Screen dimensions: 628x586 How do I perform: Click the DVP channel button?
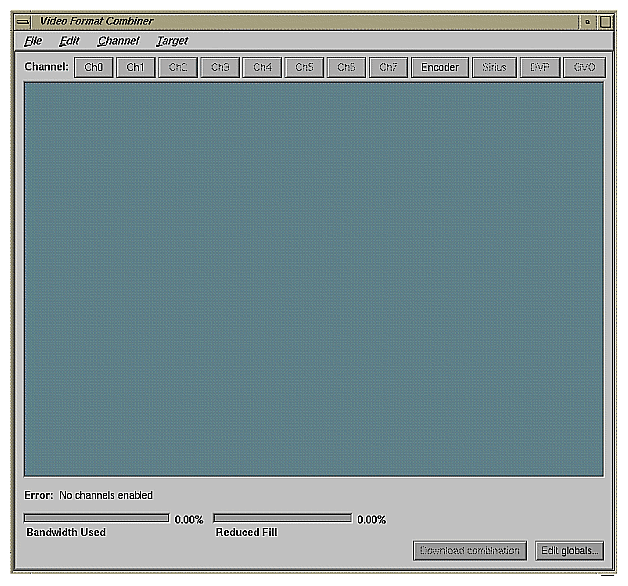539,67
